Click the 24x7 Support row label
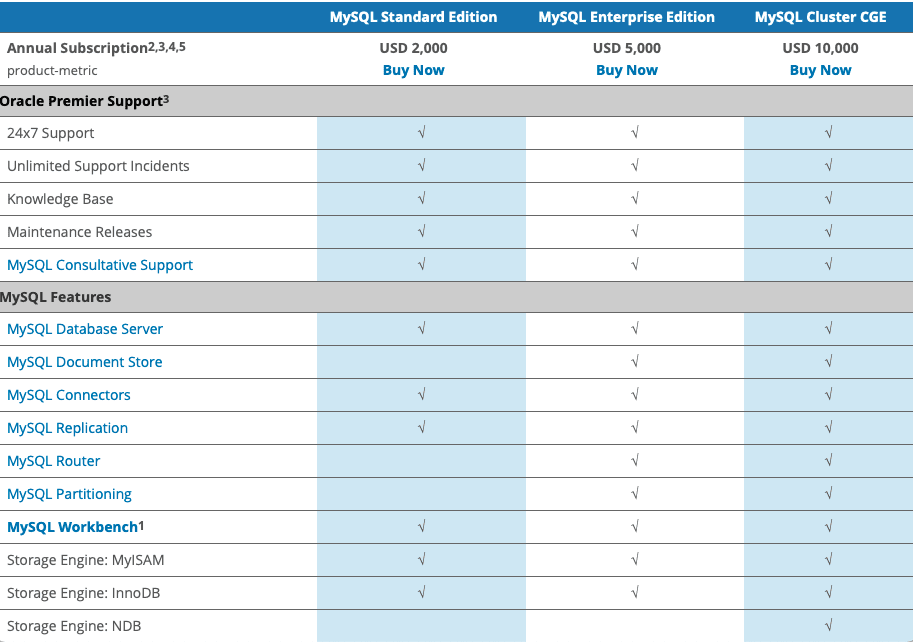 [50, 133]
